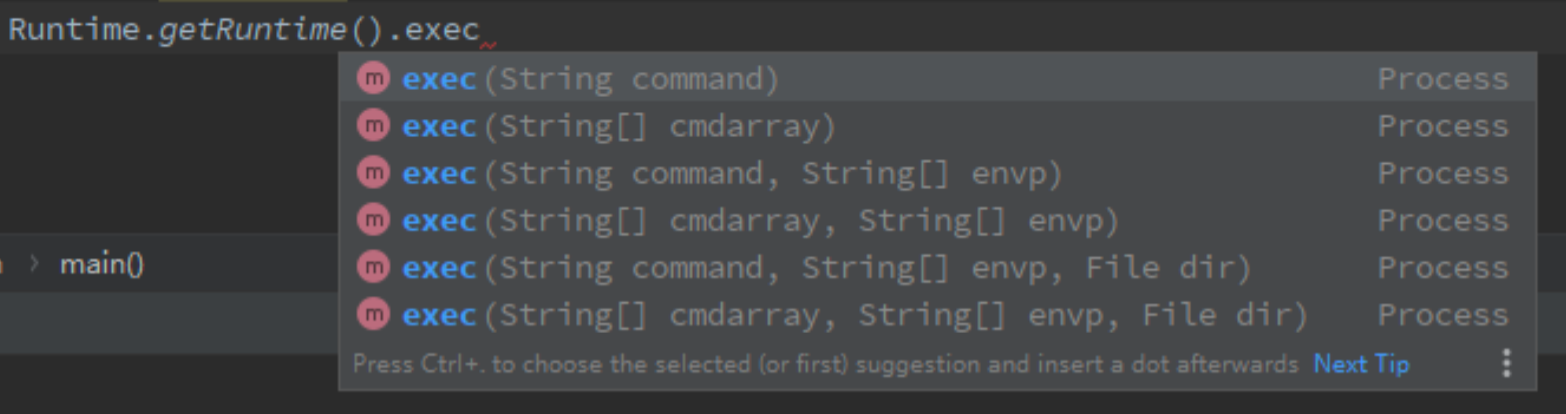Click Process return type of first suggestion

[x=1442, y=79]
